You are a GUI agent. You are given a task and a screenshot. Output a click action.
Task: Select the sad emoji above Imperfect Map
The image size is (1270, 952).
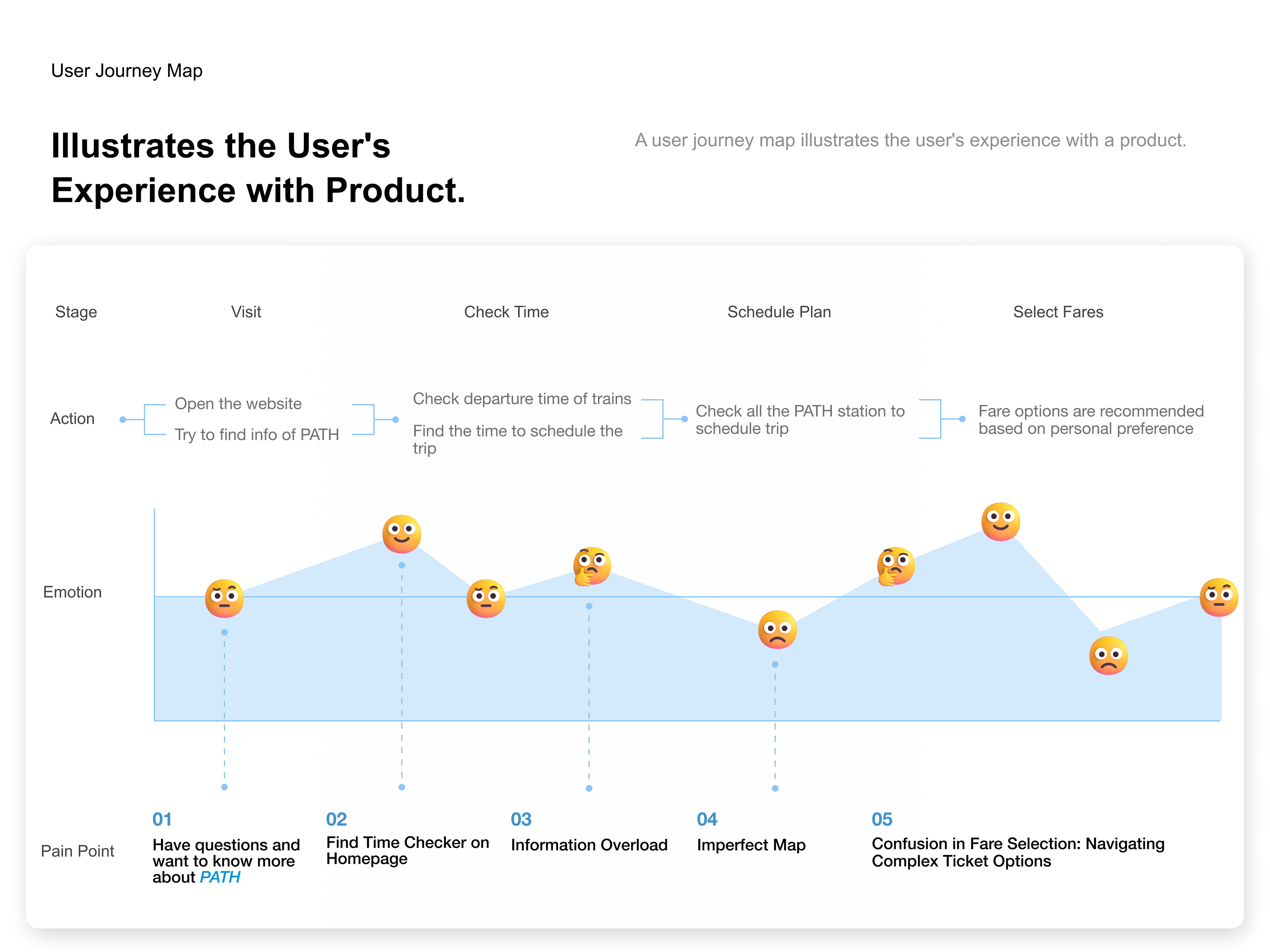[777, 629]
